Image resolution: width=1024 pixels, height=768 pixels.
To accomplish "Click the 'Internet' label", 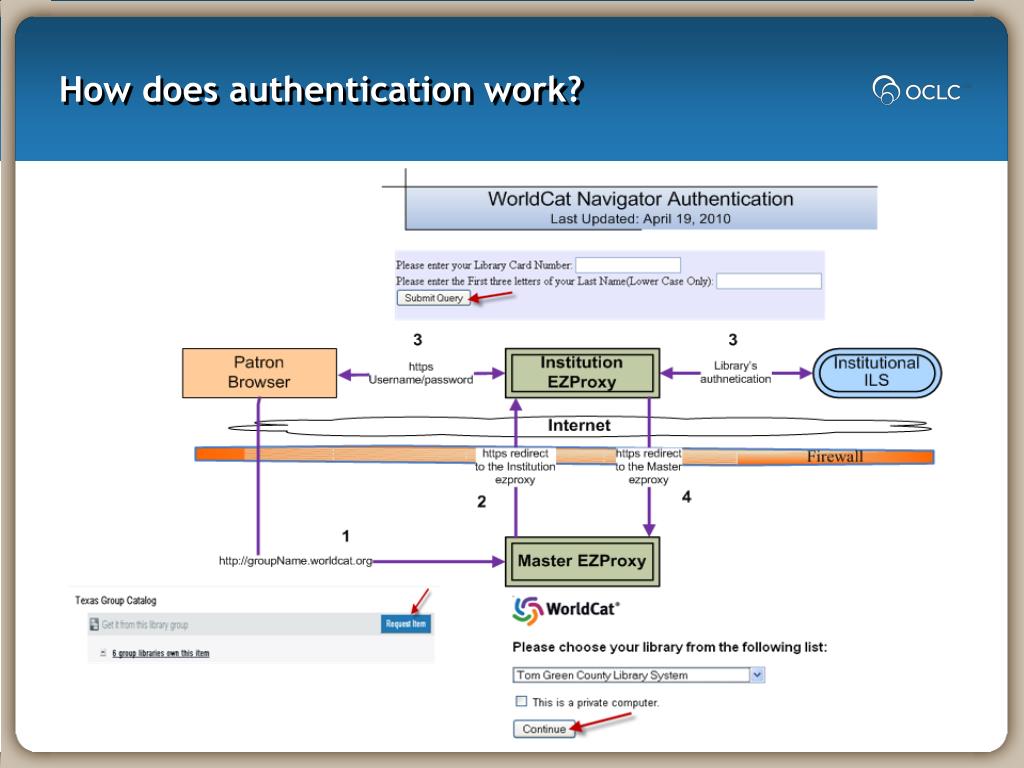I will (x=579, y=425).
